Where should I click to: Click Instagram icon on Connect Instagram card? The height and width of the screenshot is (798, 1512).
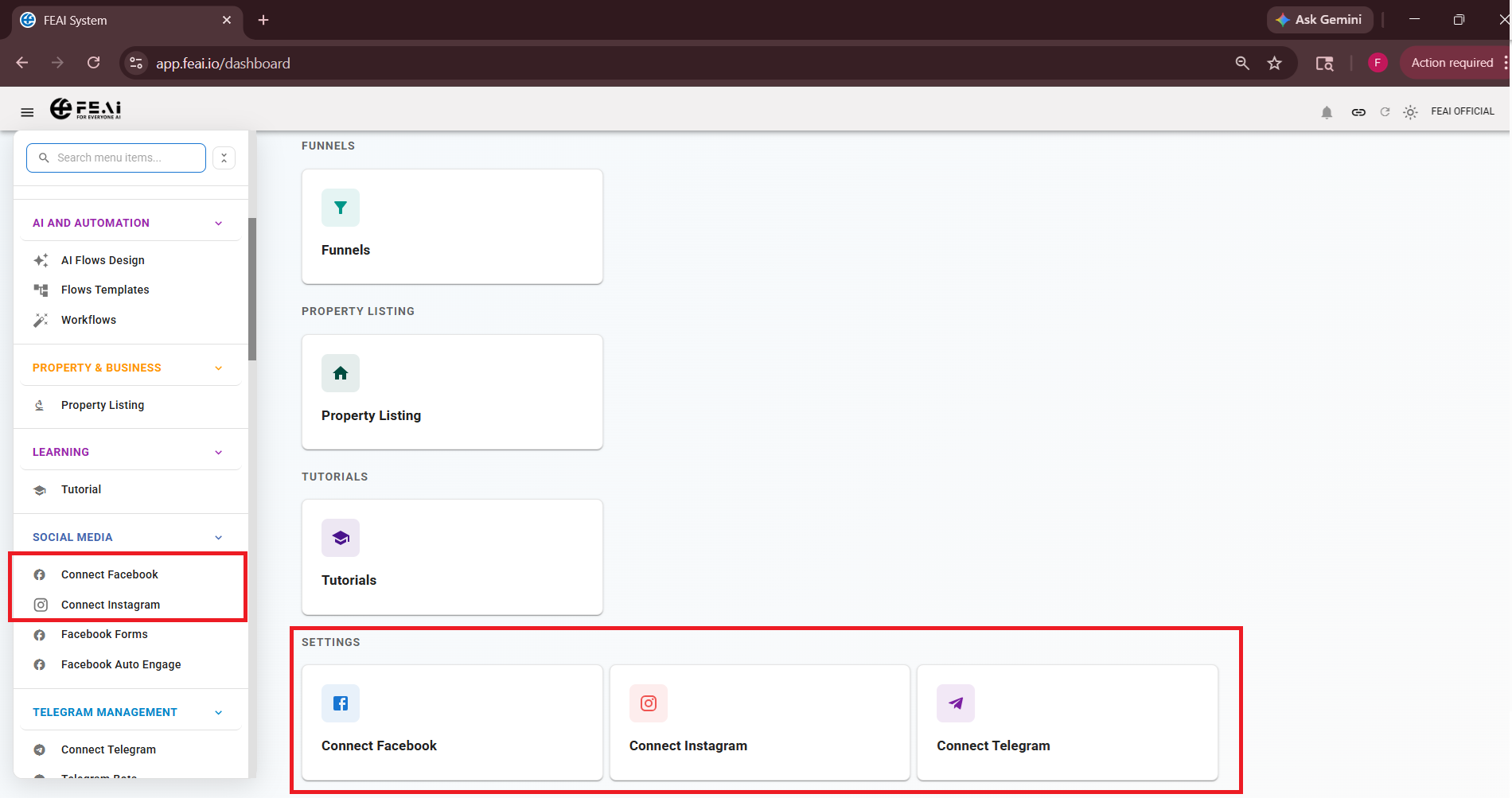pyautogui.click(x=649, y=703)
